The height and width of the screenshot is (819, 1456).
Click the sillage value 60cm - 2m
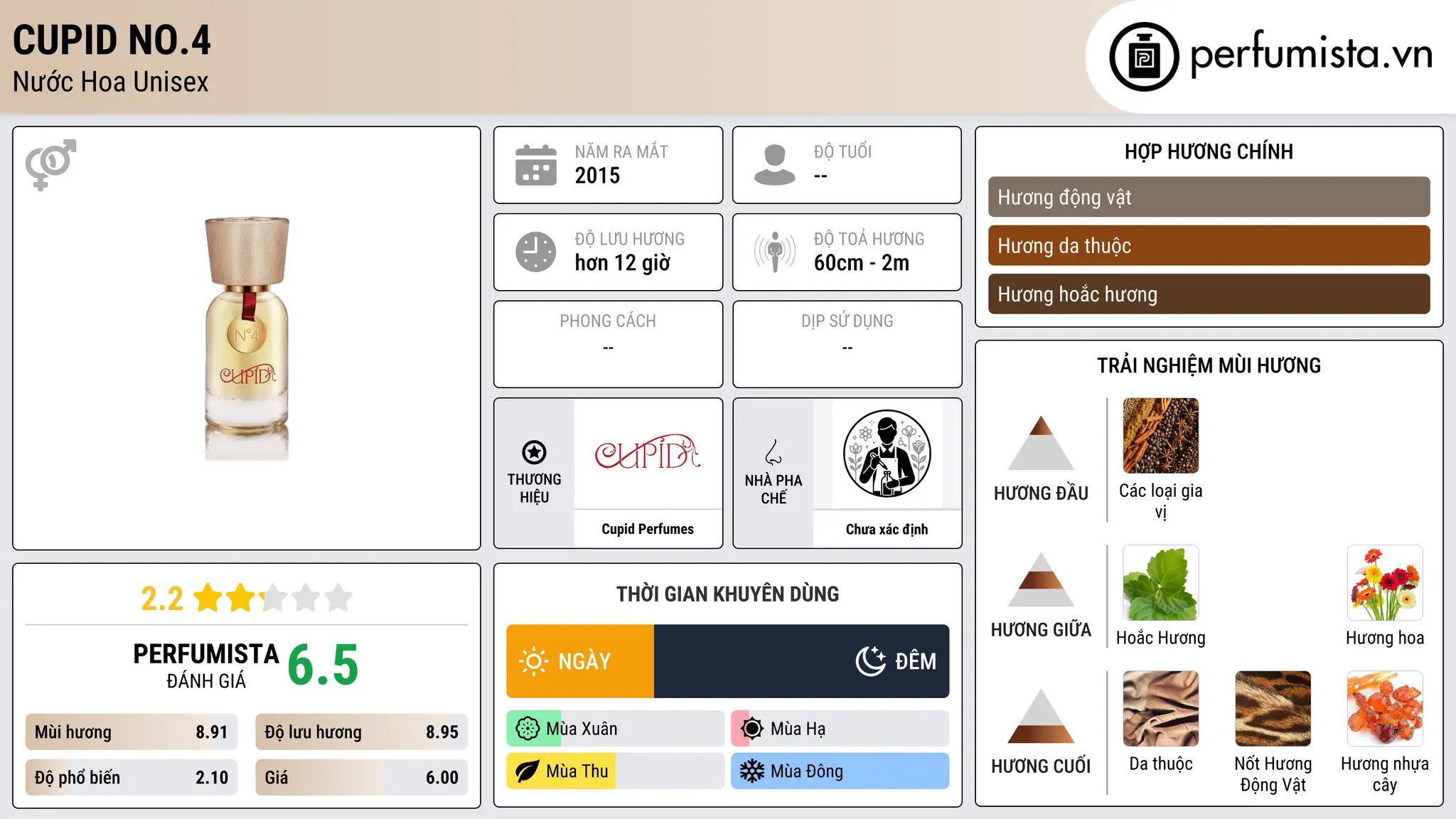coord(862,263)
